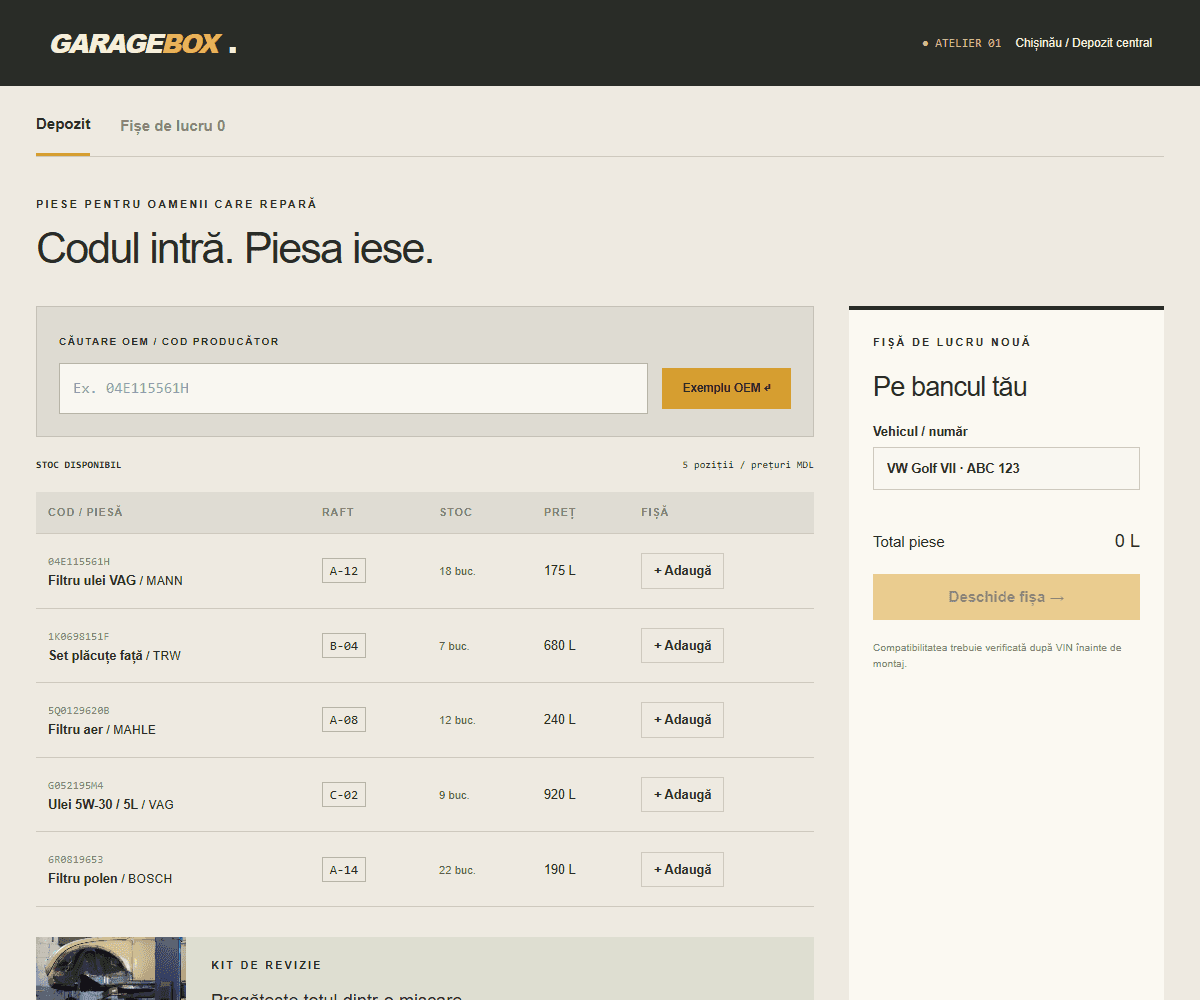Click the Deschide fișa button
This screenshot has width=1200, height=1000.
tap(1006, 597)
